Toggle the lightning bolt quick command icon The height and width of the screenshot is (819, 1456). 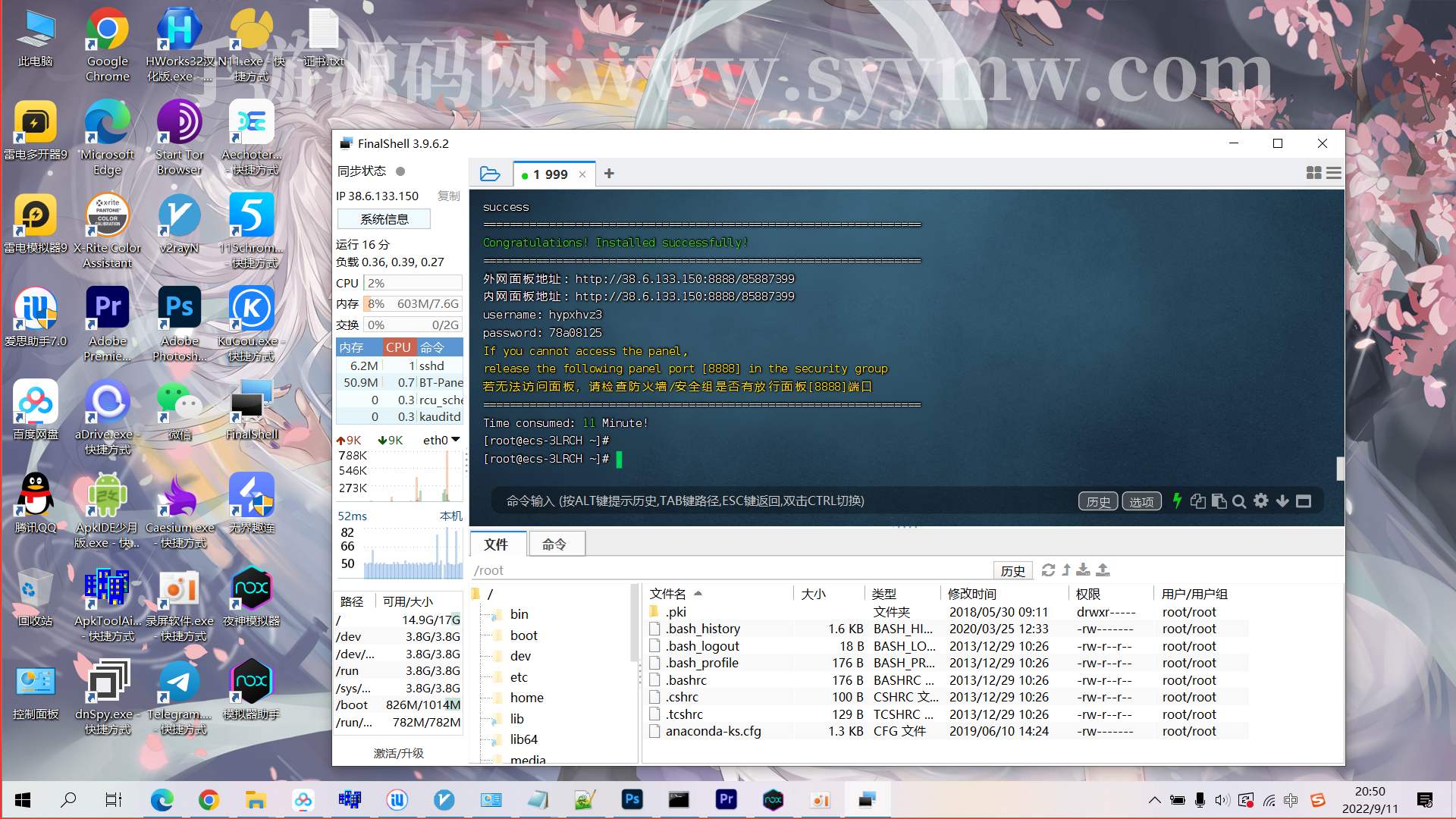(x=1178, y=500)
